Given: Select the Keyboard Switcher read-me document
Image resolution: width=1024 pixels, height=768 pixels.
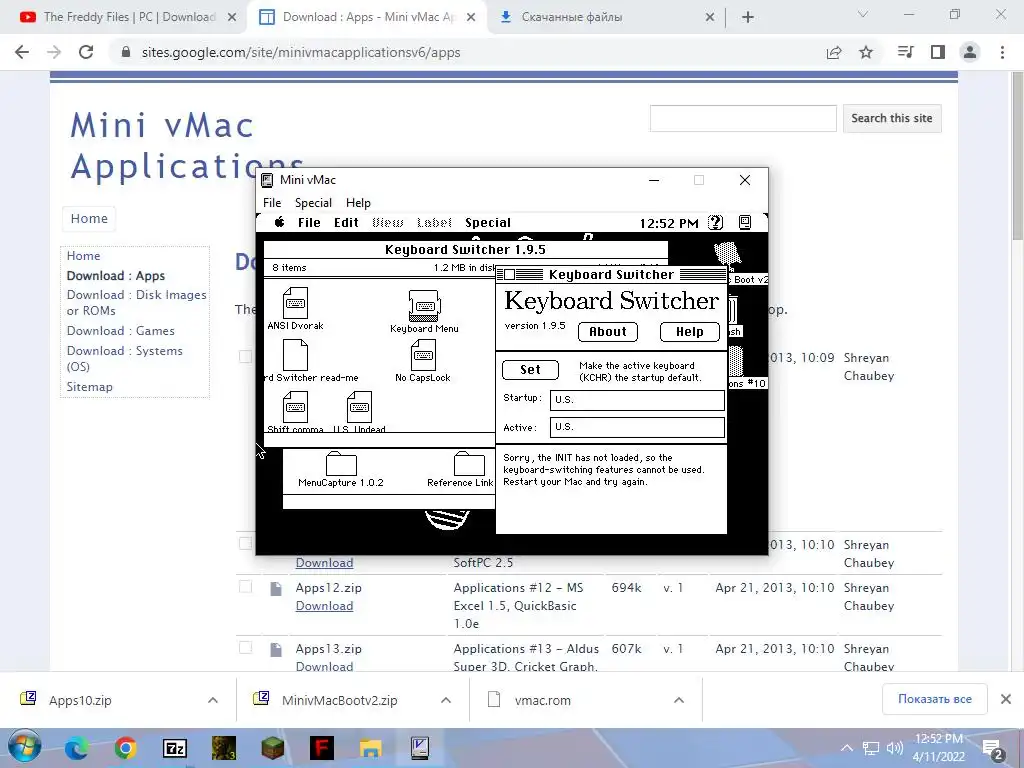Looking at the screenshot, I should [295, 356].
